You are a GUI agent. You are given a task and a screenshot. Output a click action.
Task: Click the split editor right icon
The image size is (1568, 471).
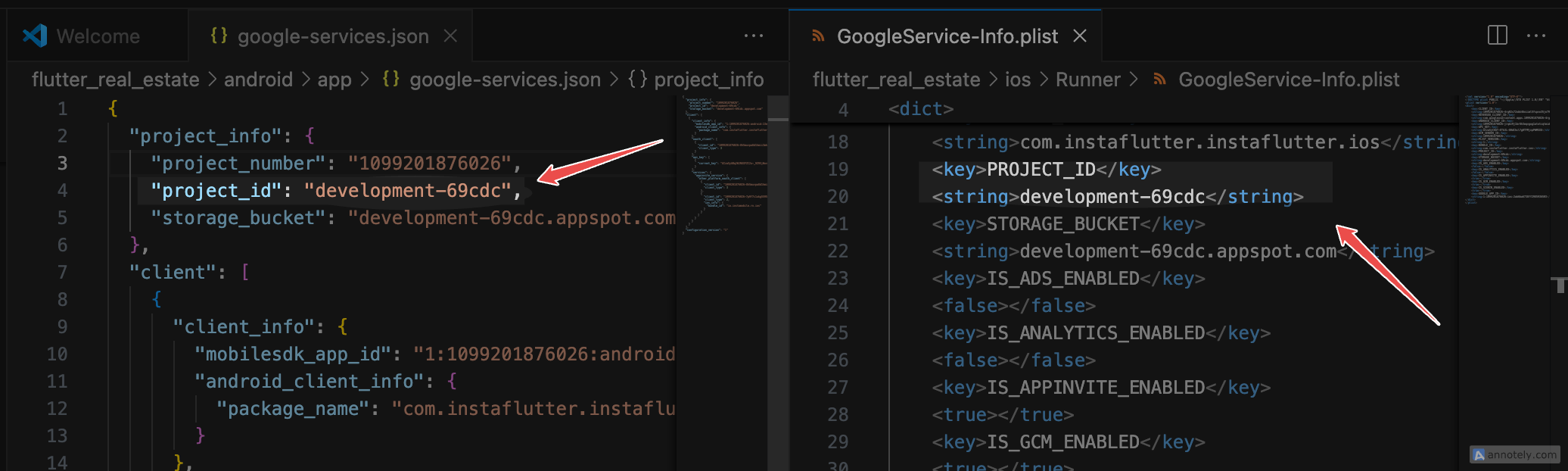[1497, 36]
